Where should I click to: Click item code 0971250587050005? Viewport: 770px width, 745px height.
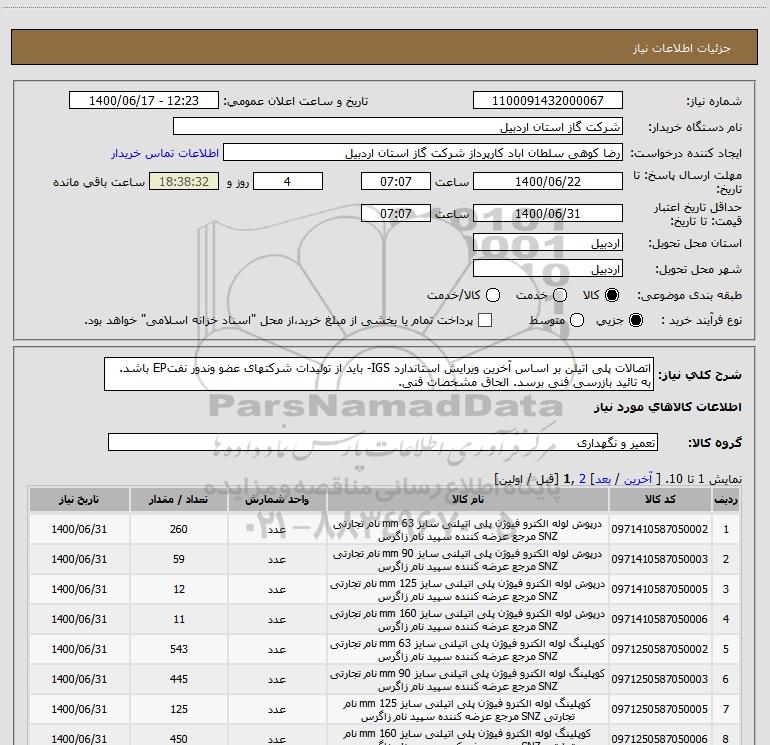pyautogui.click(x=660, y=709)
